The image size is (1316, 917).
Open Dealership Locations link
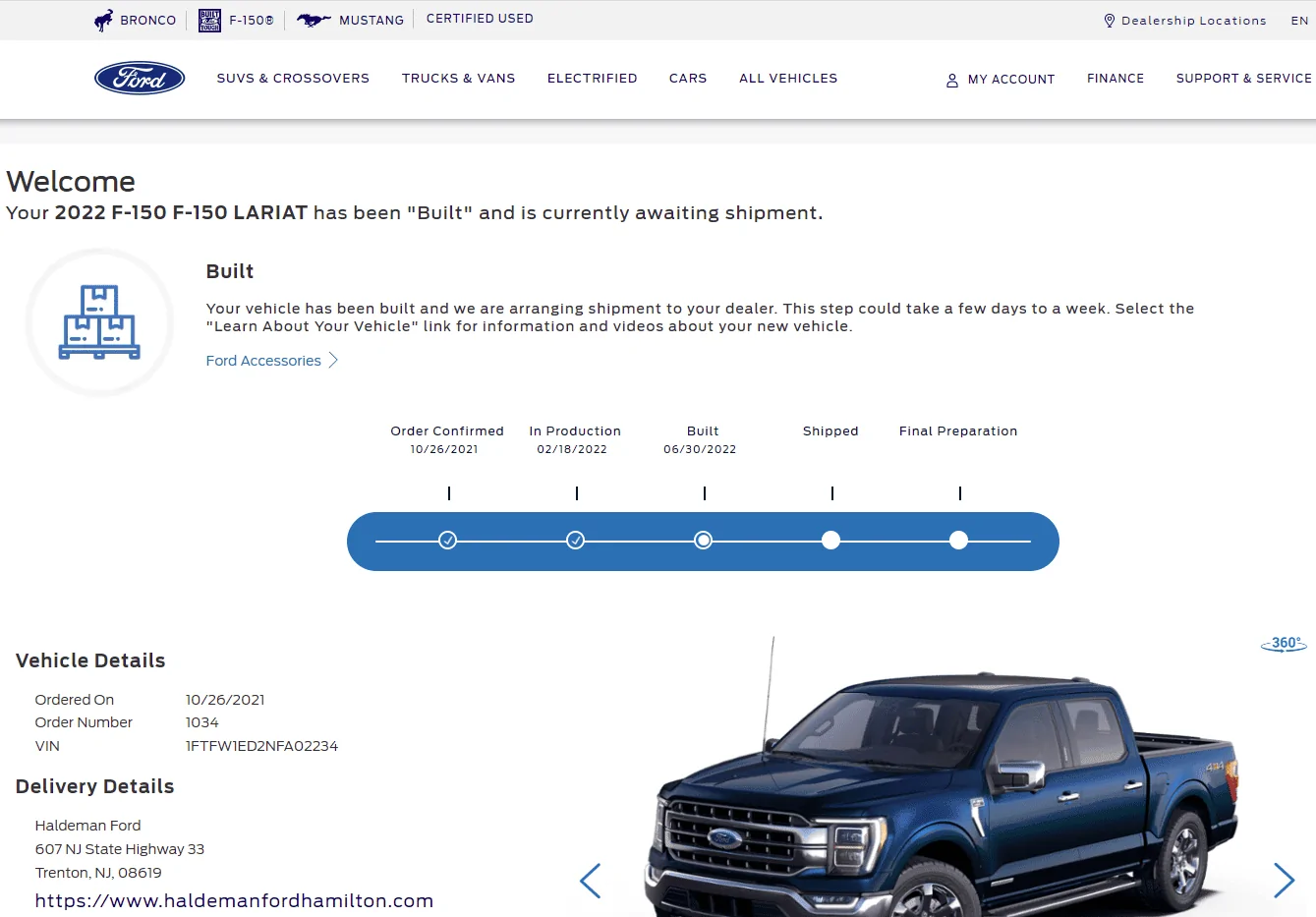[1194, 21]
